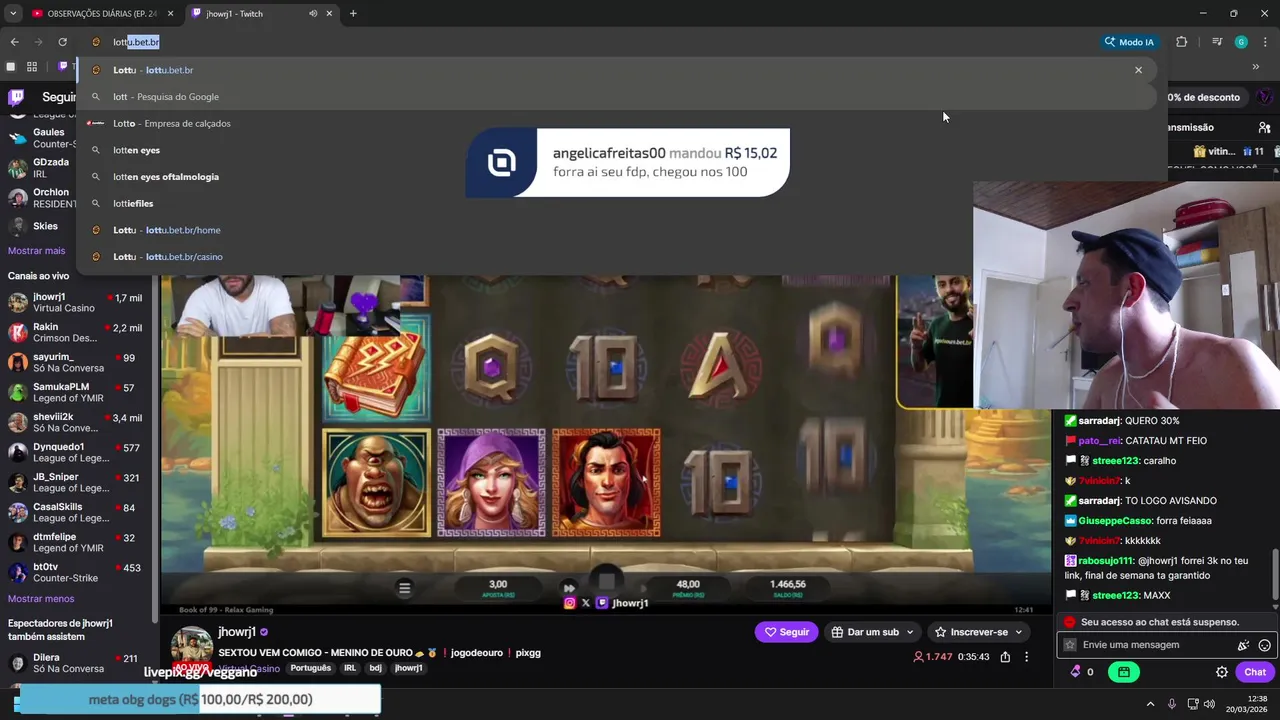Click the jhowrj1 channel avatar
The height and width of the screenshot is (720, 1280).
(191, 648)
